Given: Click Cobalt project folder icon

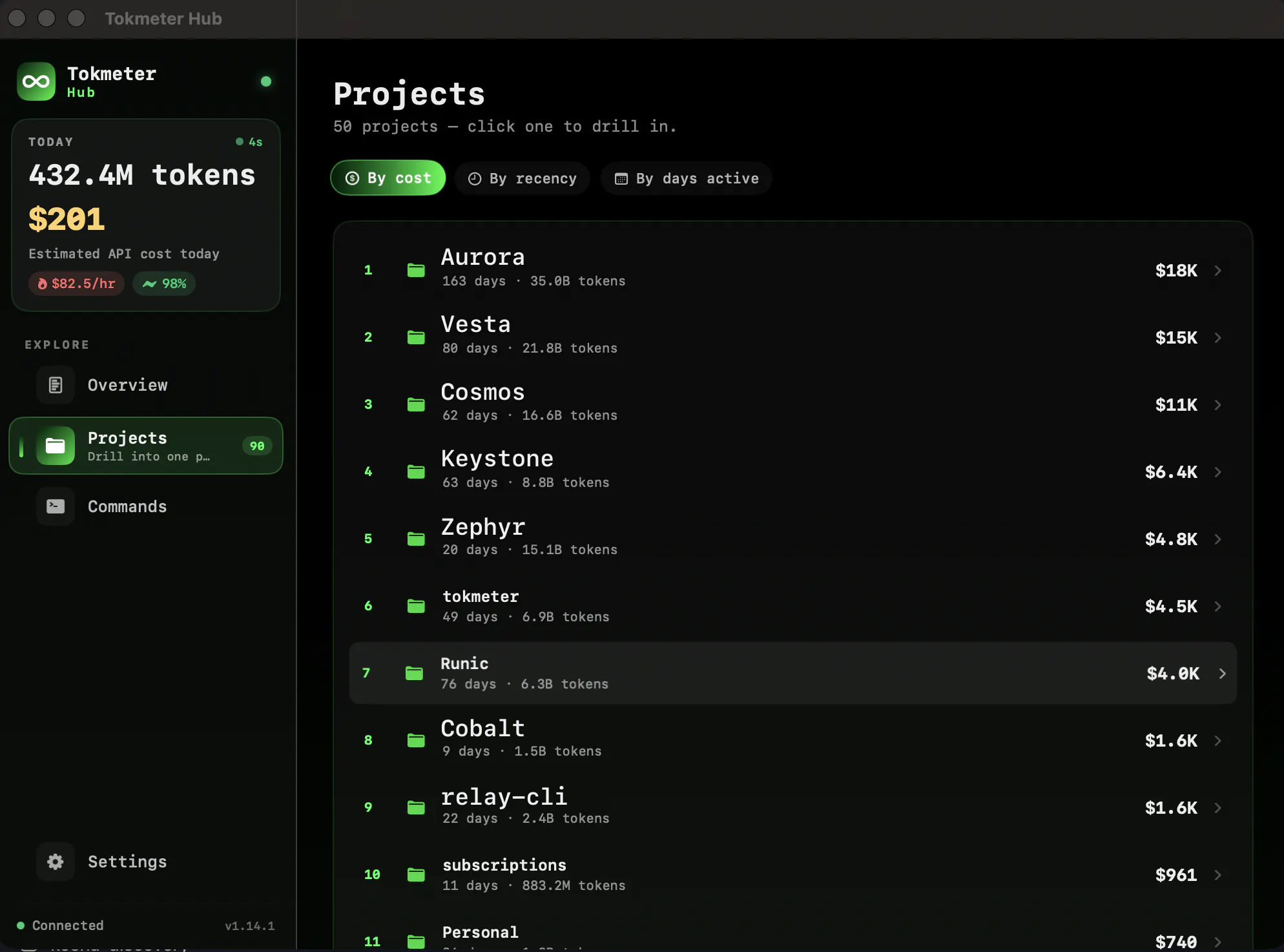Looking at the screenshot, I should (416, 740).
